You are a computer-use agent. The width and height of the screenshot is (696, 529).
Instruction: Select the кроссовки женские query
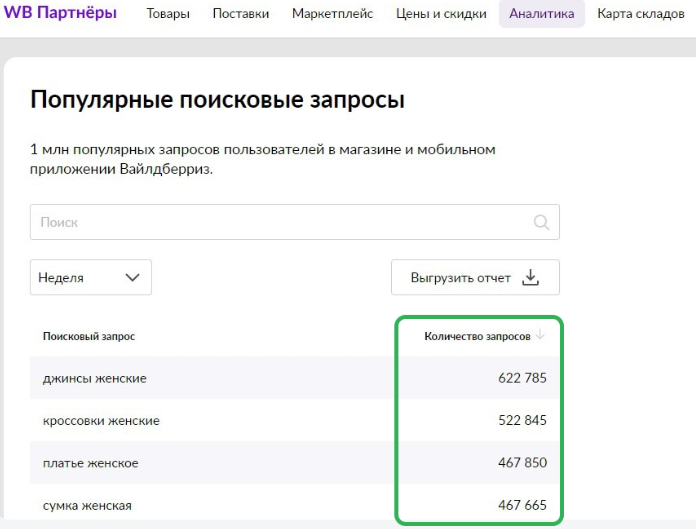coord(101,420)
